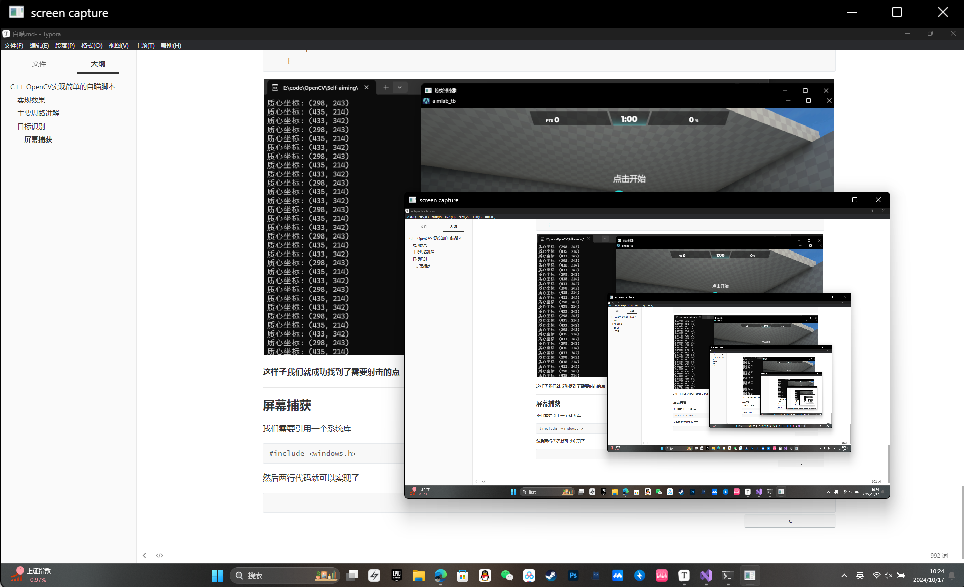Viewport: 964px width, 587px height.
Task: Toggle source code mode at bottom left
Action: click(160, 555)
